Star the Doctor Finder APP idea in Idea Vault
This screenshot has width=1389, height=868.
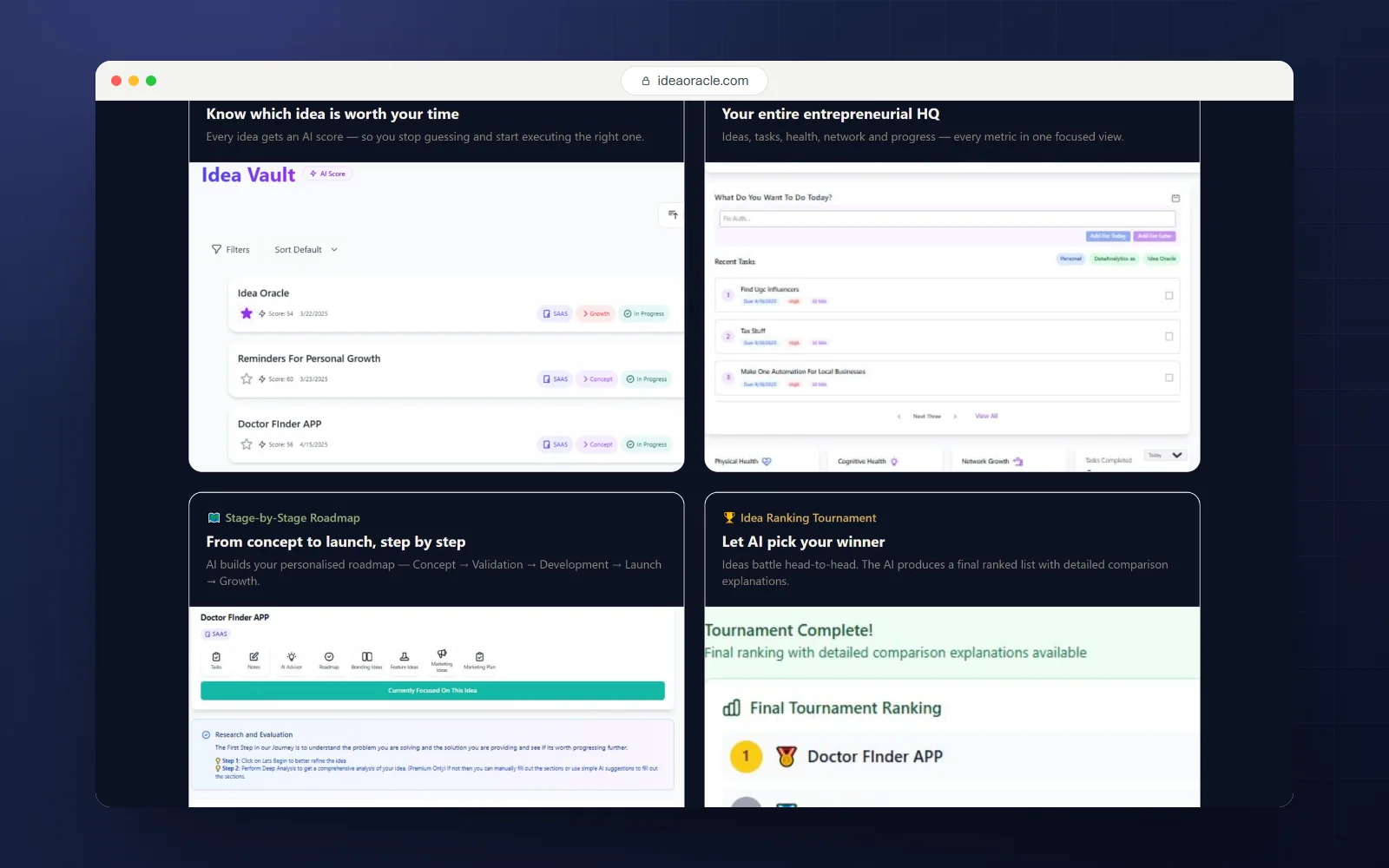tap(247, 444)
